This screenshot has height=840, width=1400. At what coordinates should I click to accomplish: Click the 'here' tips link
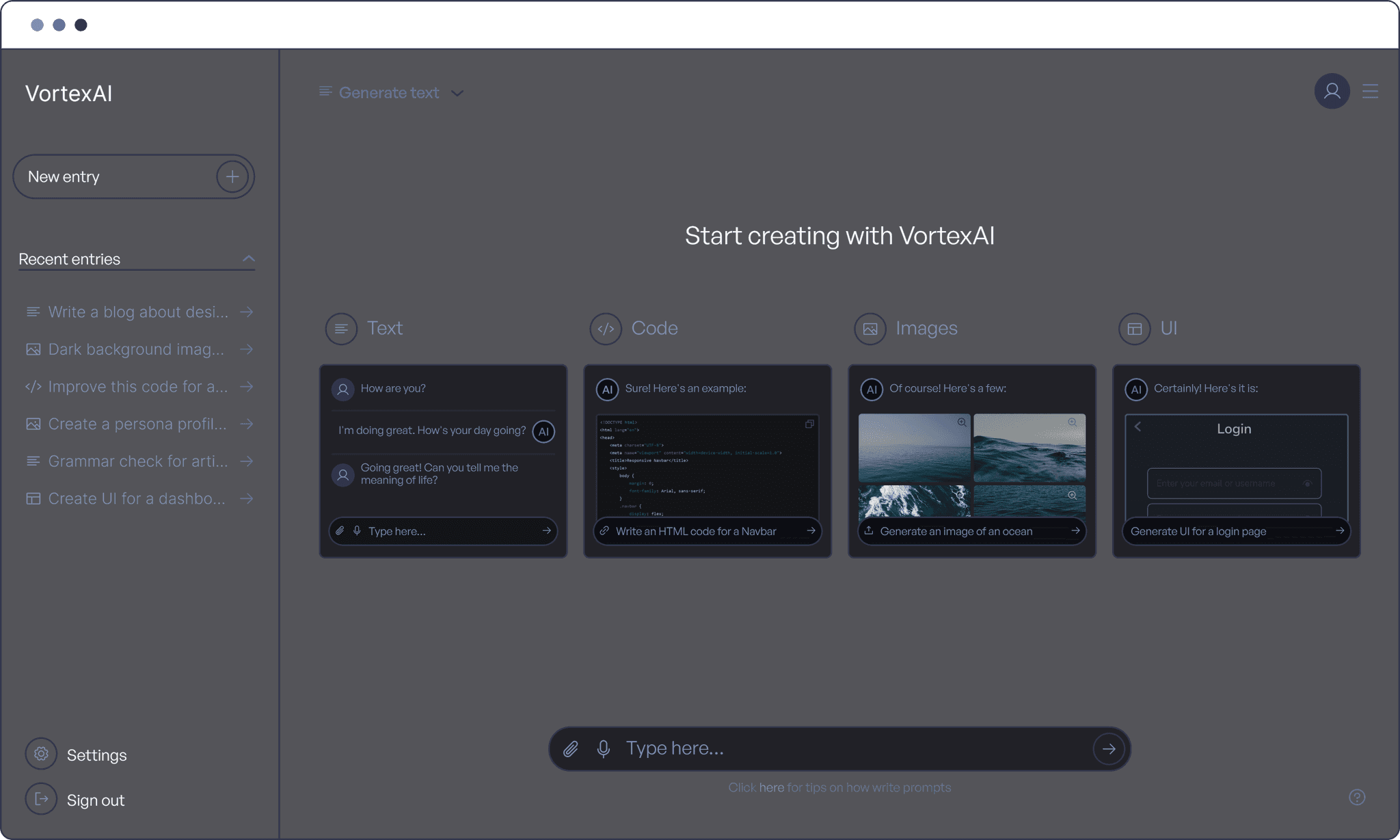point(771,787)
